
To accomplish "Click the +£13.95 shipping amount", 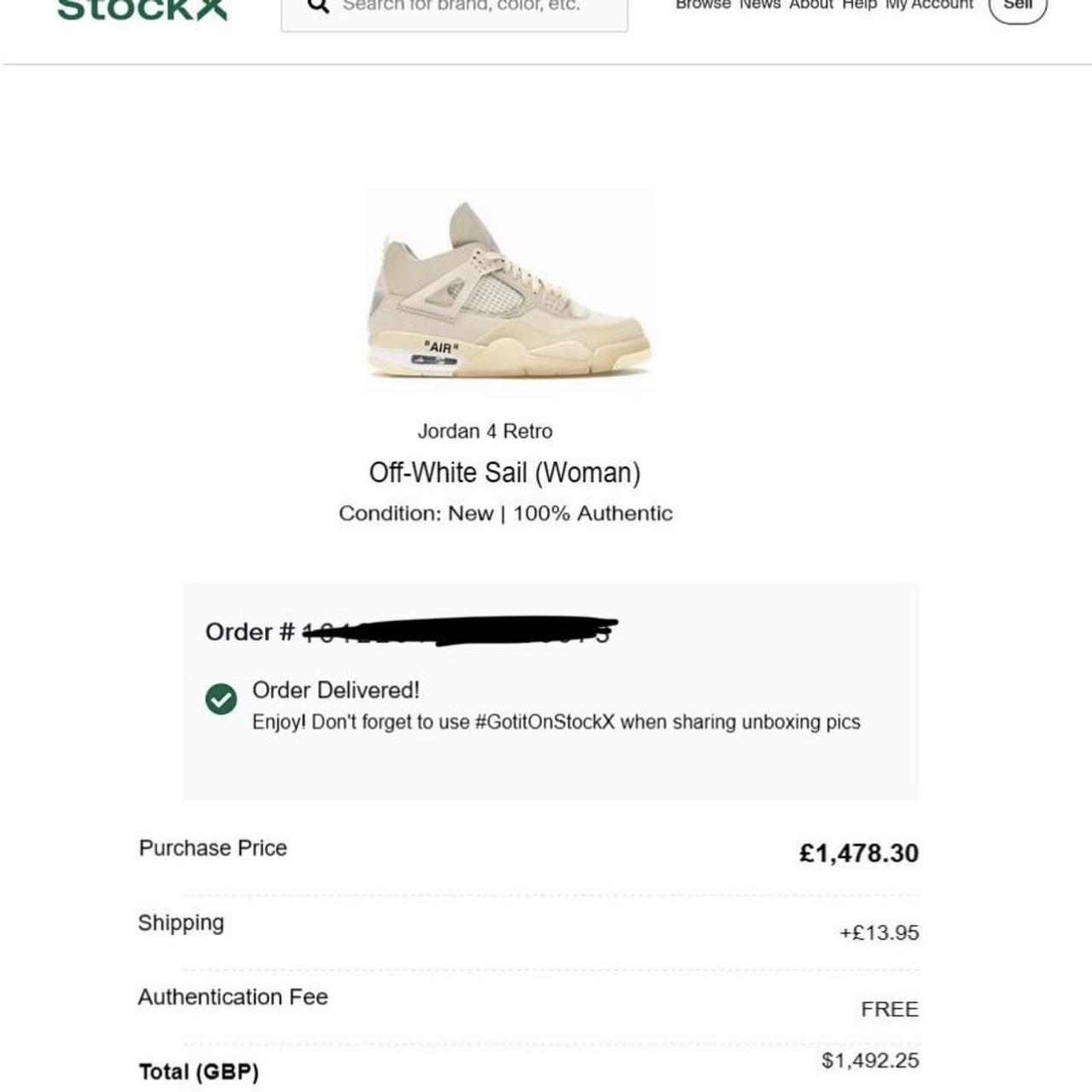I will pos(879,932).
